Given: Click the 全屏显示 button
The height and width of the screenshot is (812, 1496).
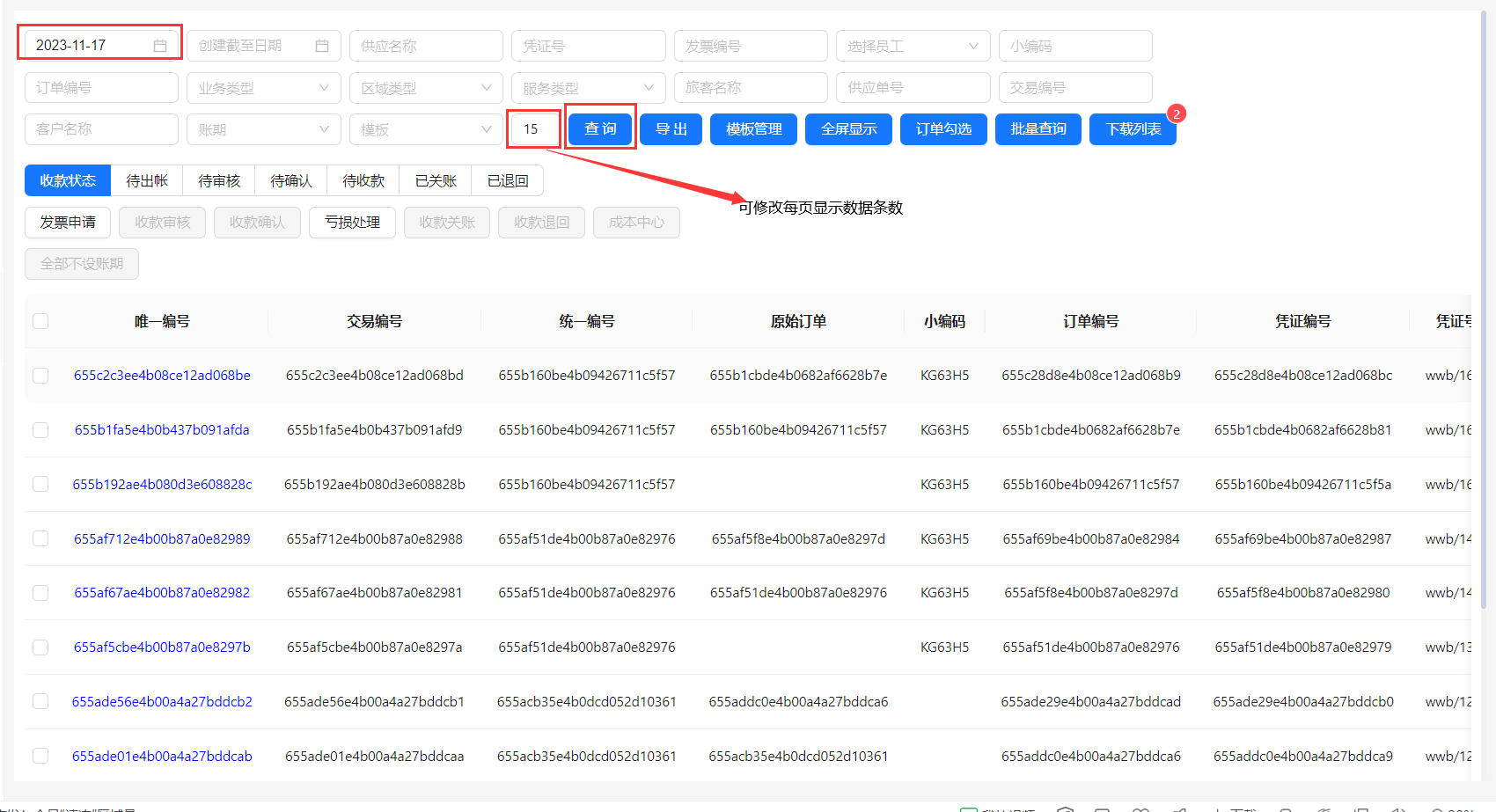Looking at the screenshot, I should (x=848, y=129).
